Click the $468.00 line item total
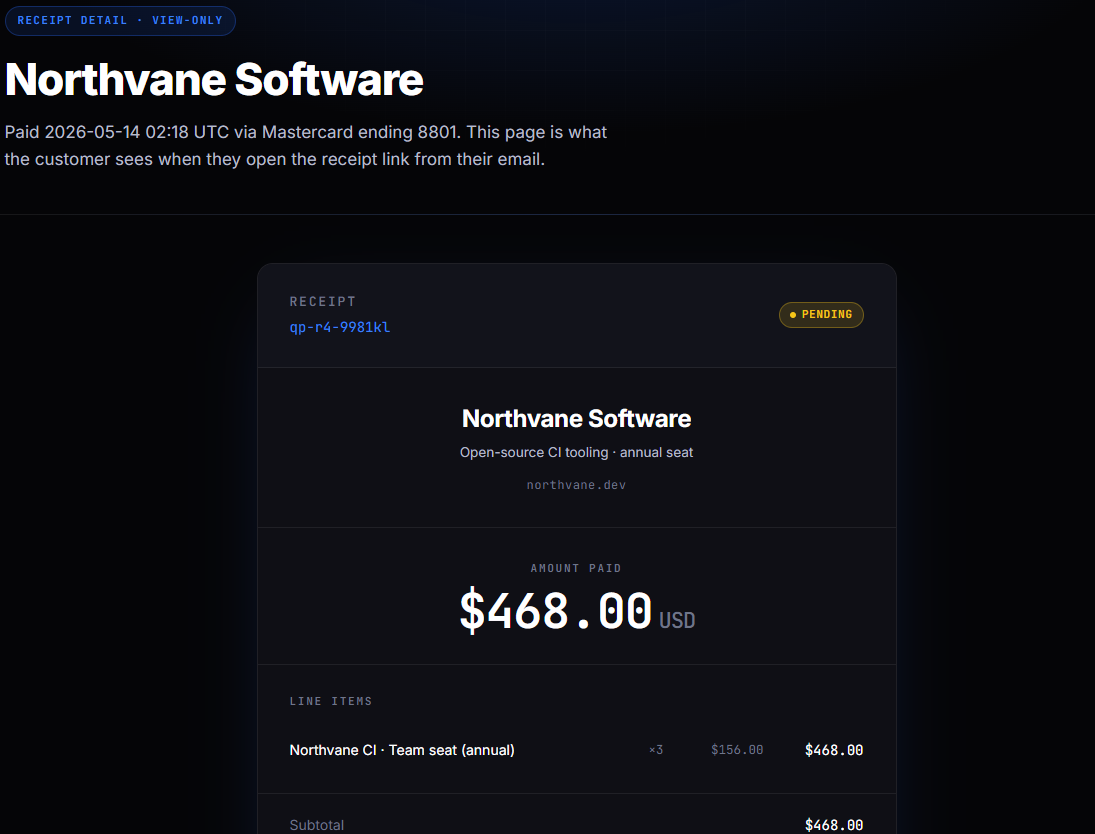Screen dimensions: 1095x834 click(834, 750)
